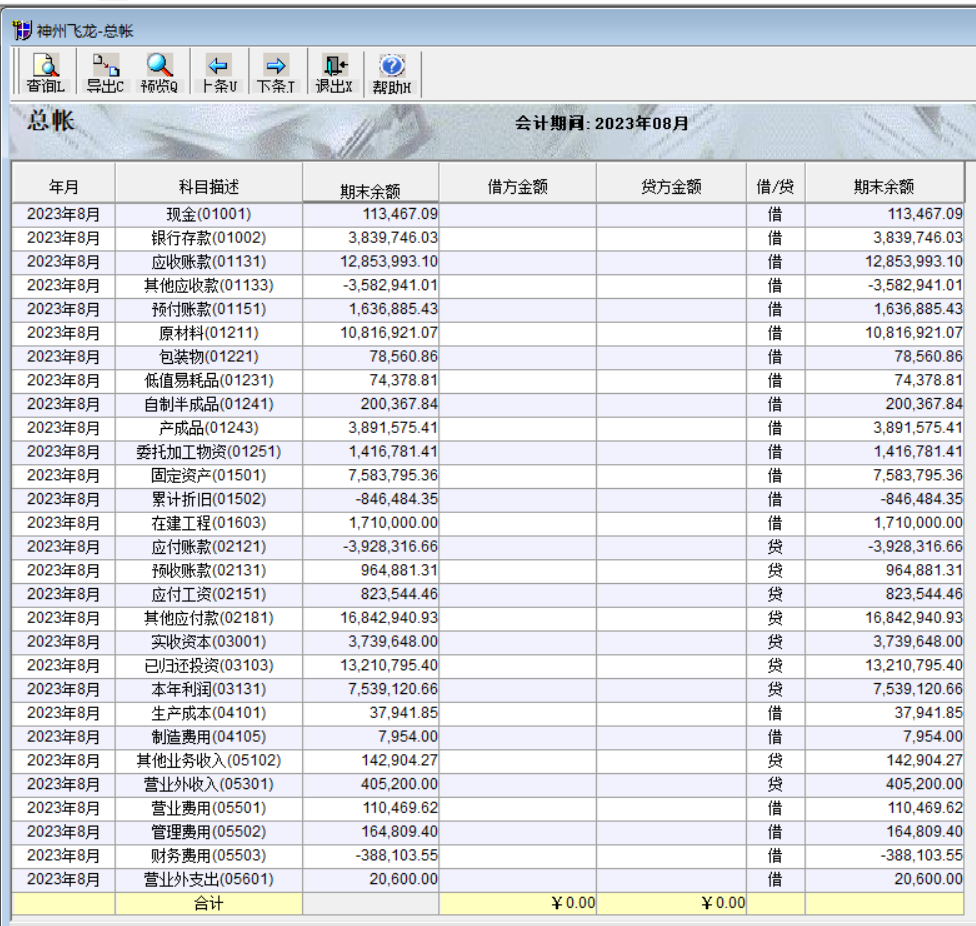The height and width of the screenshot is (926, 976).
Task: Select 其他应收款(01133) account cell
Action: 209,286
